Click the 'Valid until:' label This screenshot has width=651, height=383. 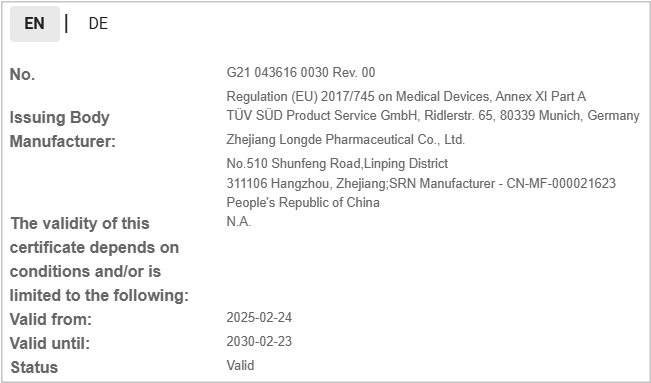click(x=50, y=344)
